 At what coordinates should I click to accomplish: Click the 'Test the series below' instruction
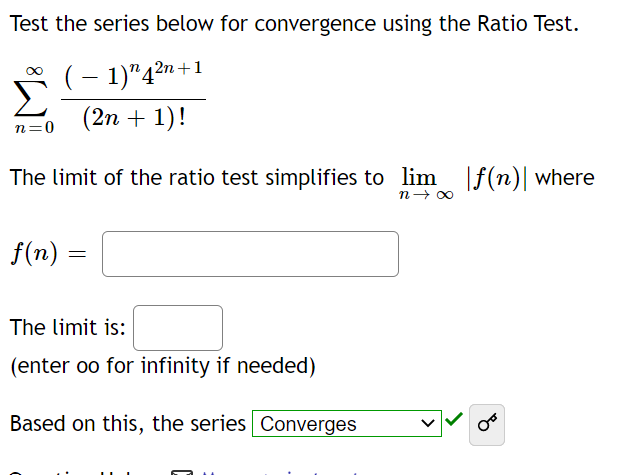click(294, 23)
